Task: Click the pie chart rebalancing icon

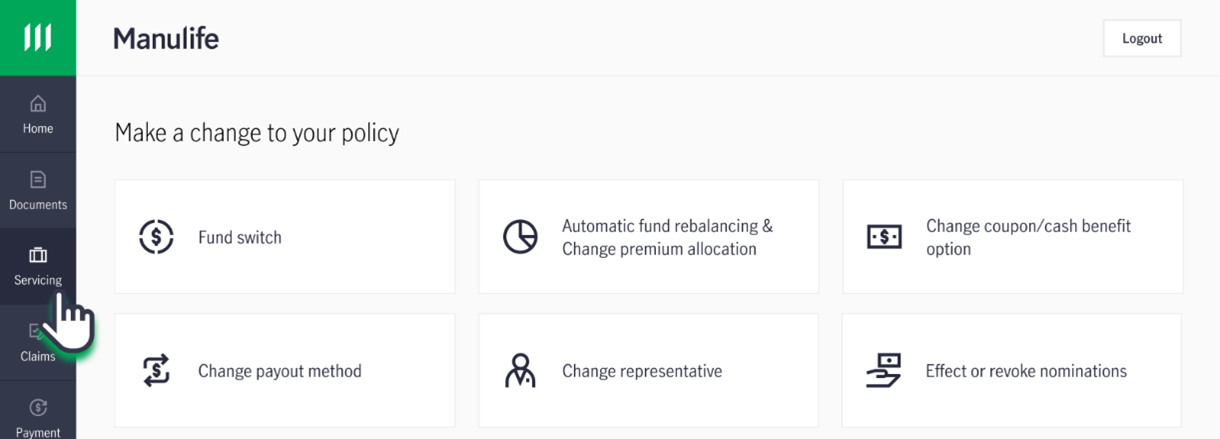Action: pyautogui.click(x=520, y=237)
